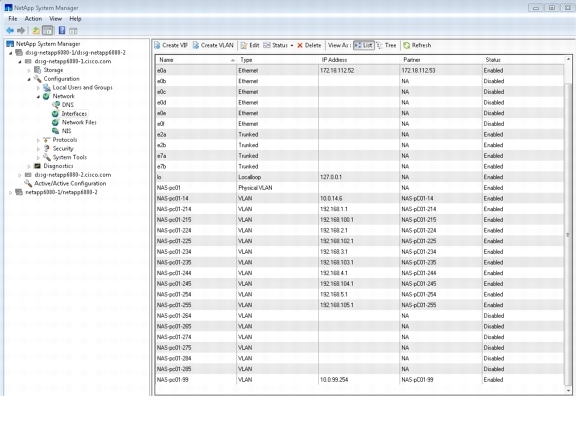Image resolution: width=576 pixels, height=431 pixels.
Task: Sort by the IP Address column header
Action: tap(359, 60)
